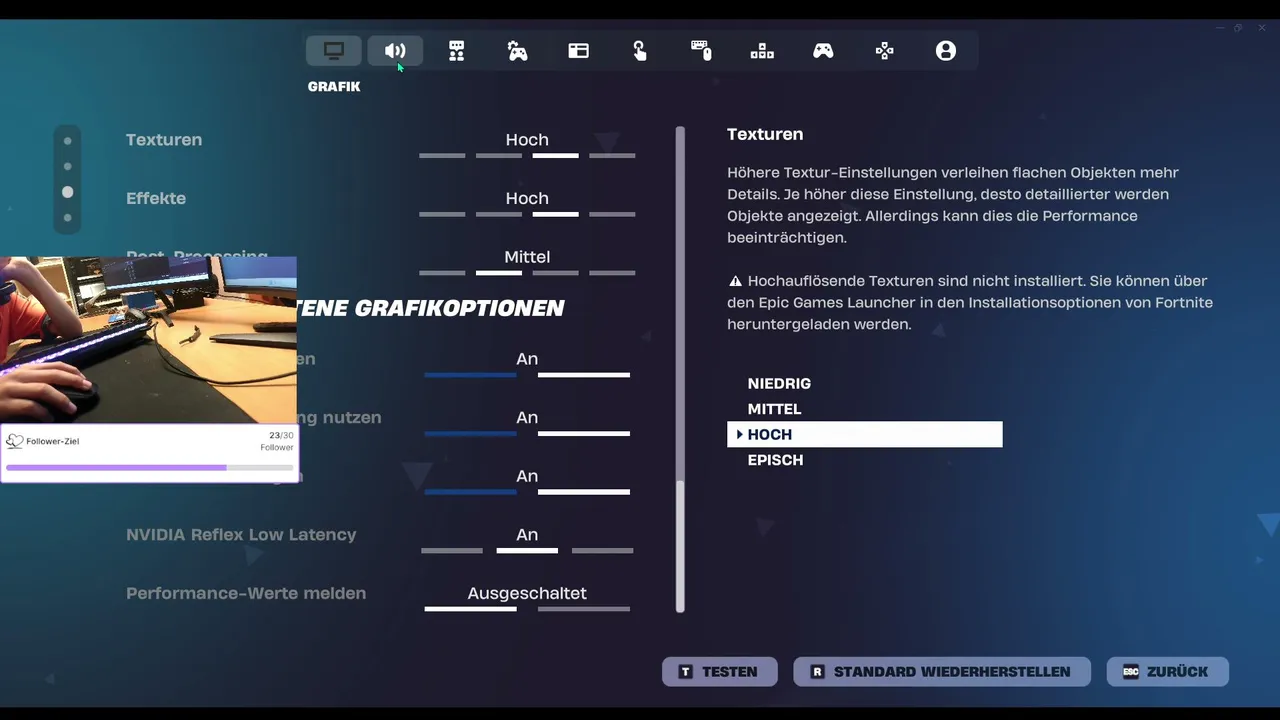
Task: Click the heart icon beside Follower-Ziel
Action: coord(15,441)
